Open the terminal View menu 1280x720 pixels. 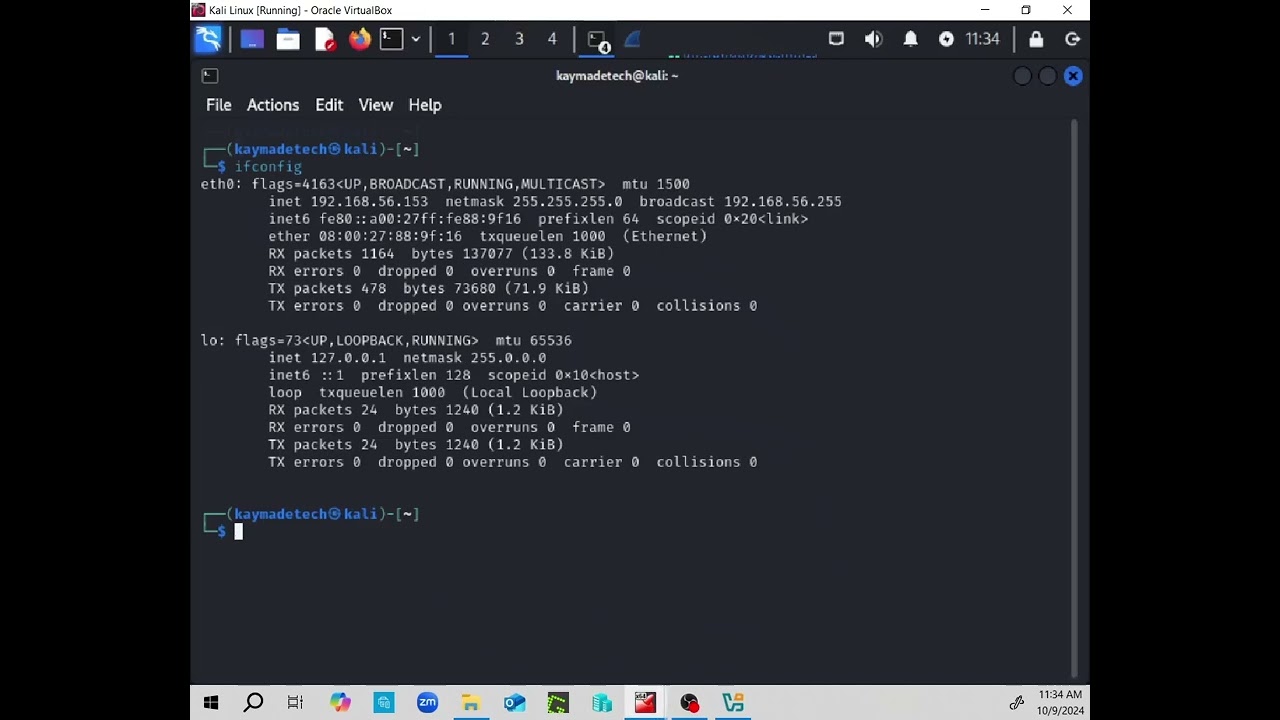pyautogui.click(x=376, y=105)
